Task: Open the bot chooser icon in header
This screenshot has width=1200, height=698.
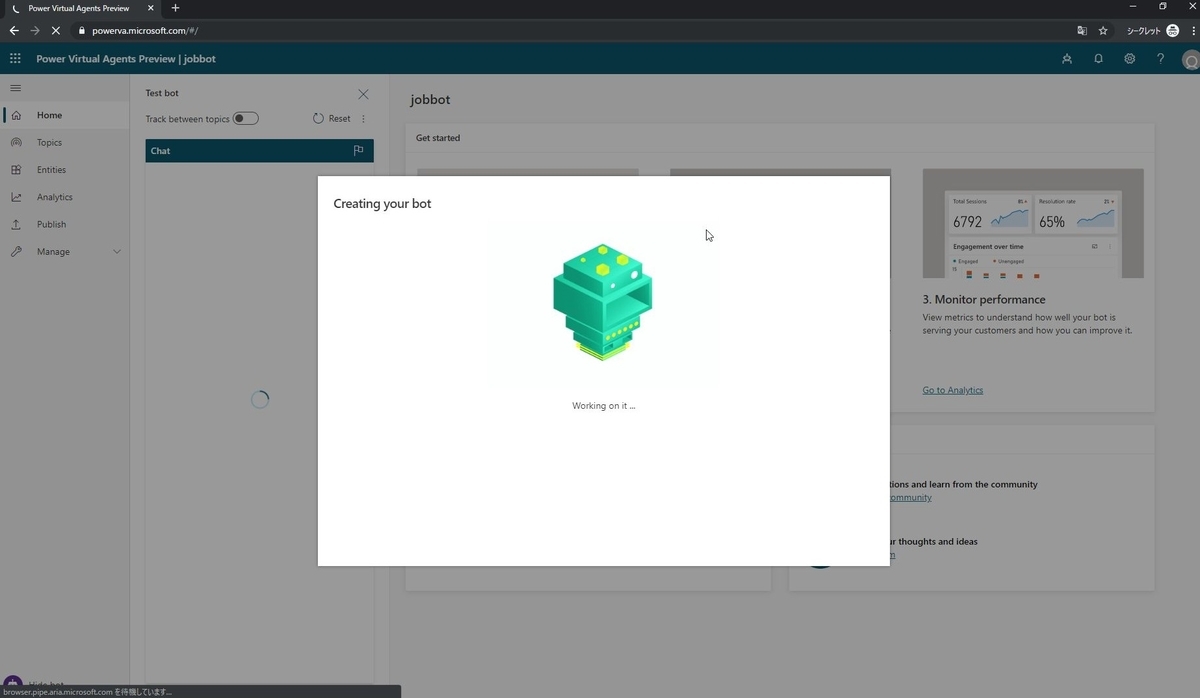Action: click(x=1067, y=59)
